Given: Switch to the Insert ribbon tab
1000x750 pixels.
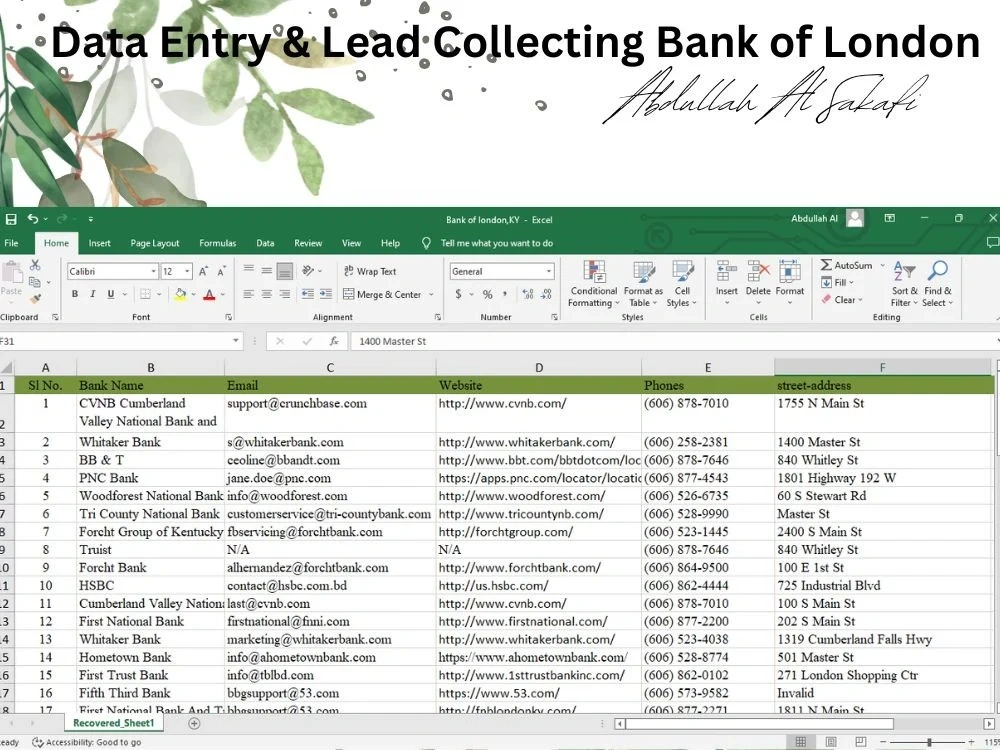Looking at the screenshot, I should pos(99,243).
